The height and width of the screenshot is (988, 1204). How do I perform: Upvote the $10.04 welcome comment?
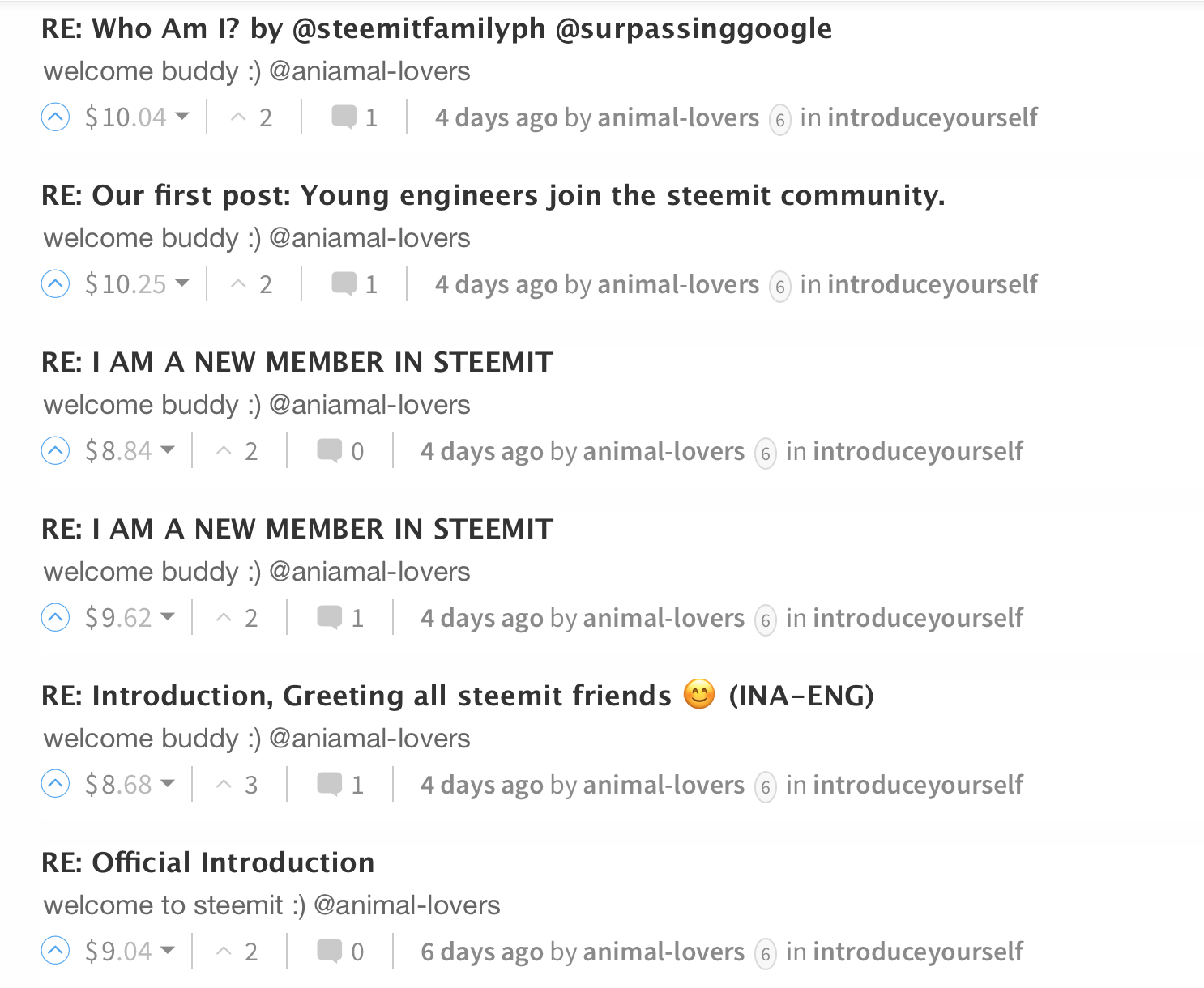[x=55, y=118]
